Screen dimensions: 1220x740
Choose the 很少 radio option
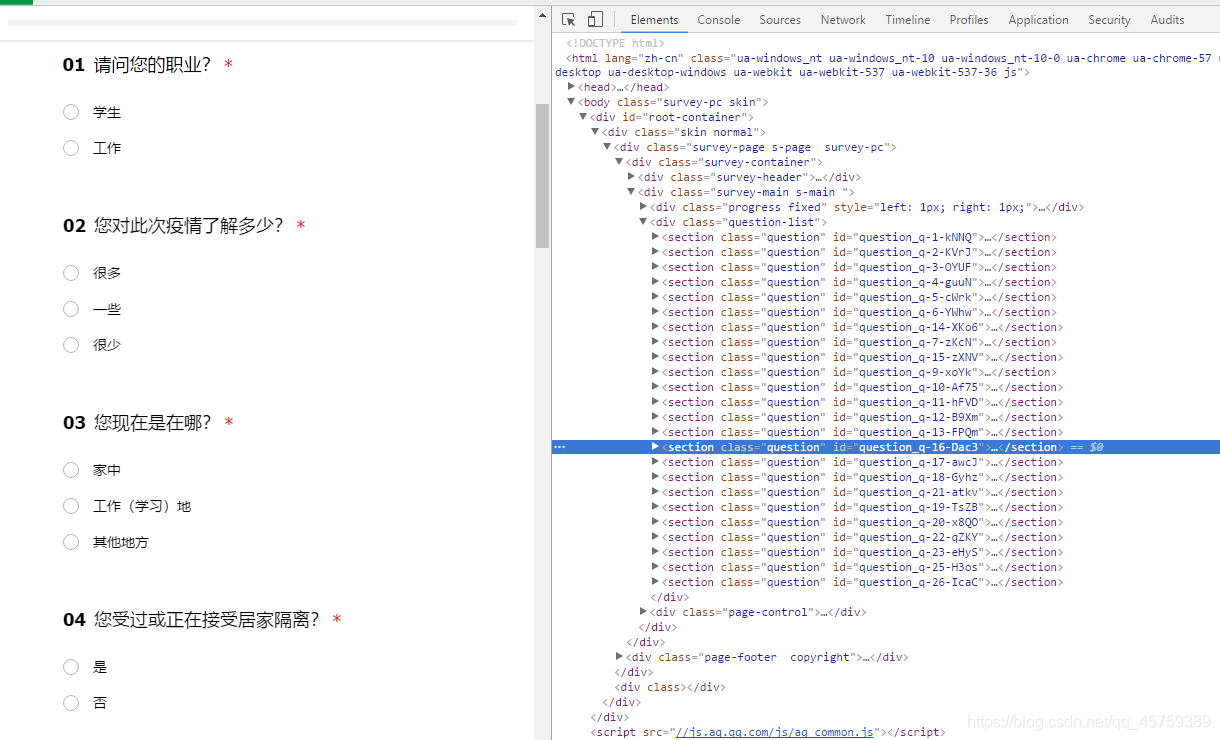[x=71, y=345]
